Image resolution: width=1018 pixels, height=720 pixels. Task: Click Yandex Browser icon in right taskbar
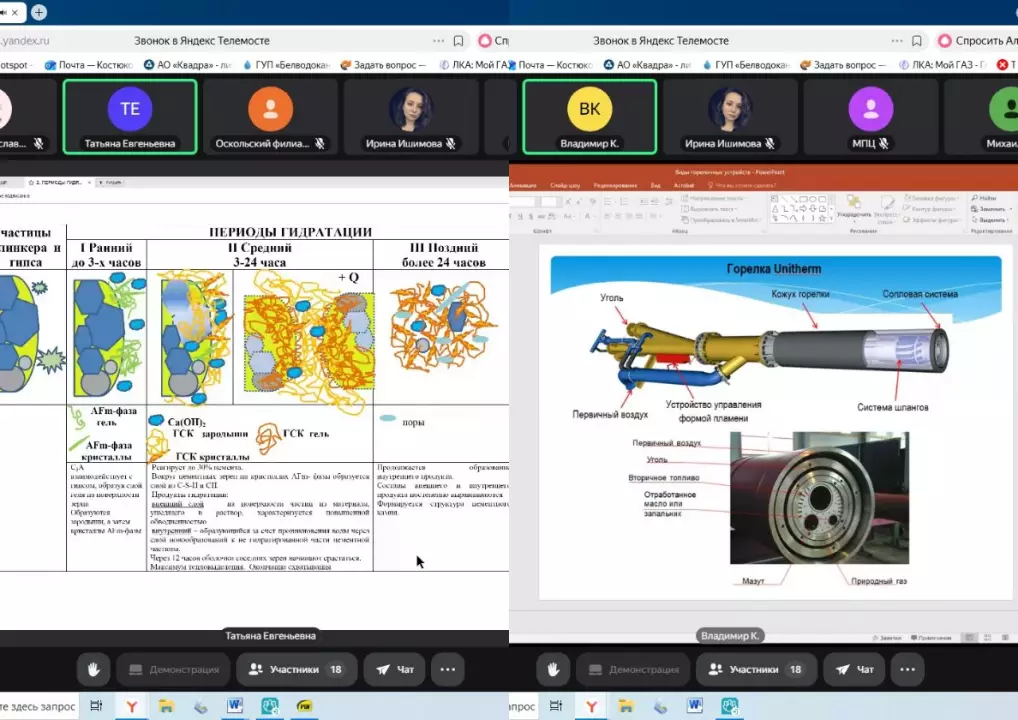(x=591, y=706)
